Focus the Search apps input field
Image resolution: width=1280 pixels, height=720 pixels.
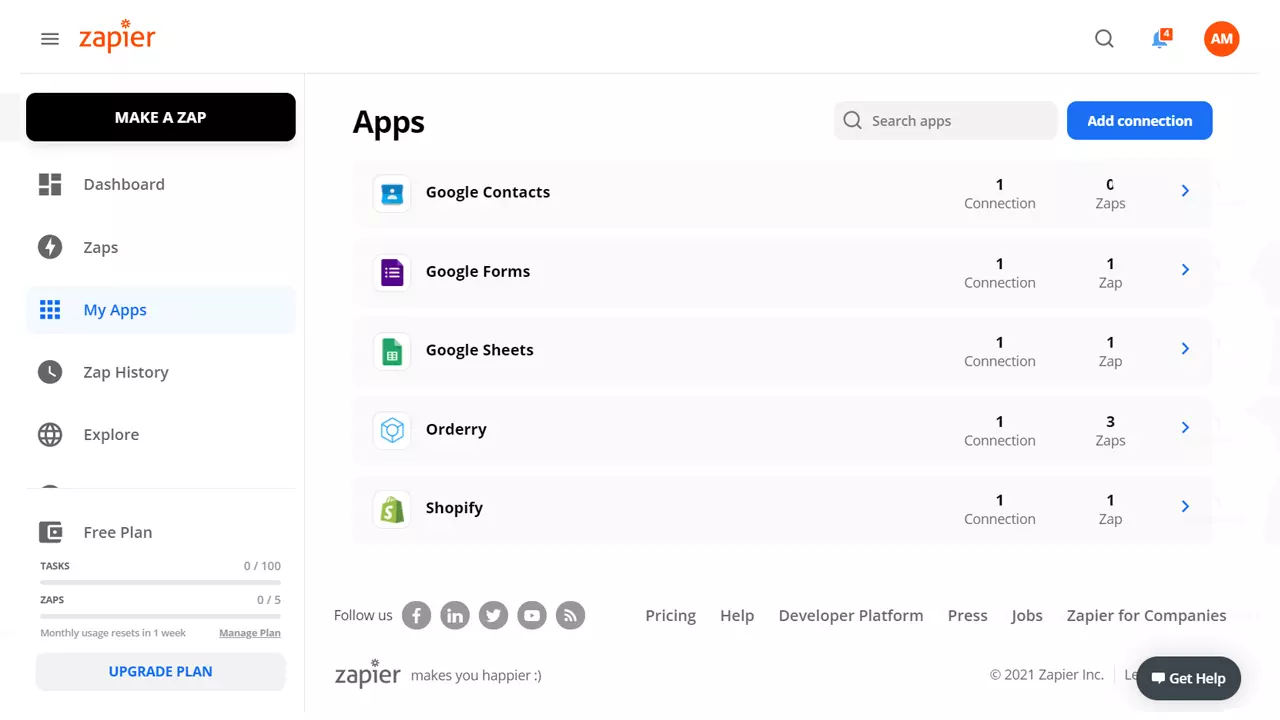945,121
